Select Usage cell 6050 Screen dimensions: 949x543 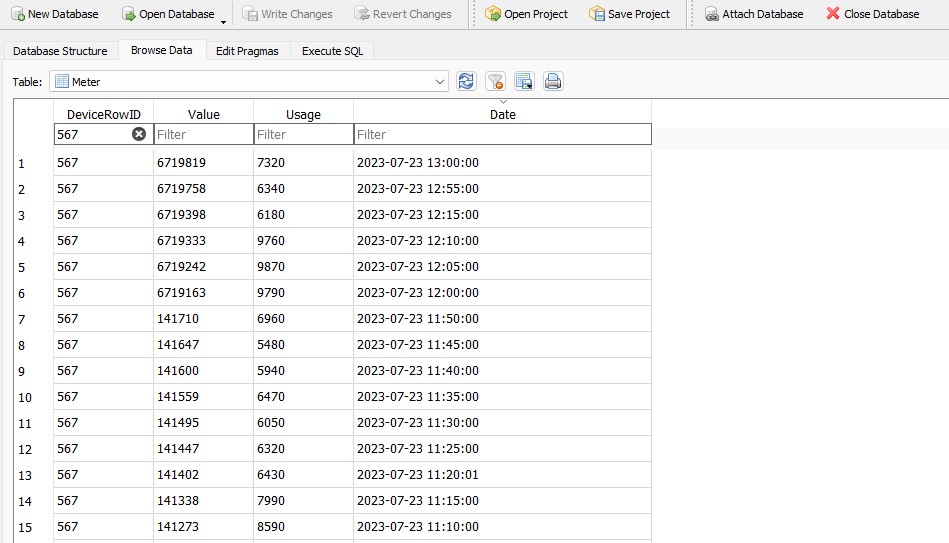pos(303,423)
